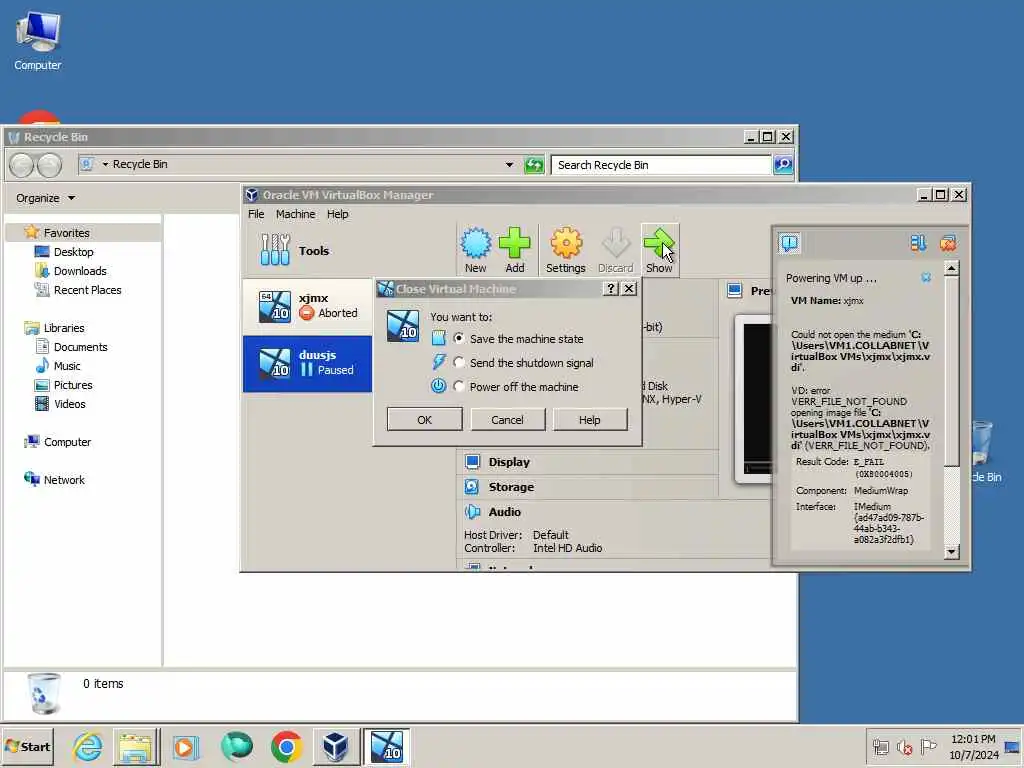Screen dimensions: 1024x768
Task: Click the New VM toolbar icon
Action: pyautogui.click(x=475, y=250)
